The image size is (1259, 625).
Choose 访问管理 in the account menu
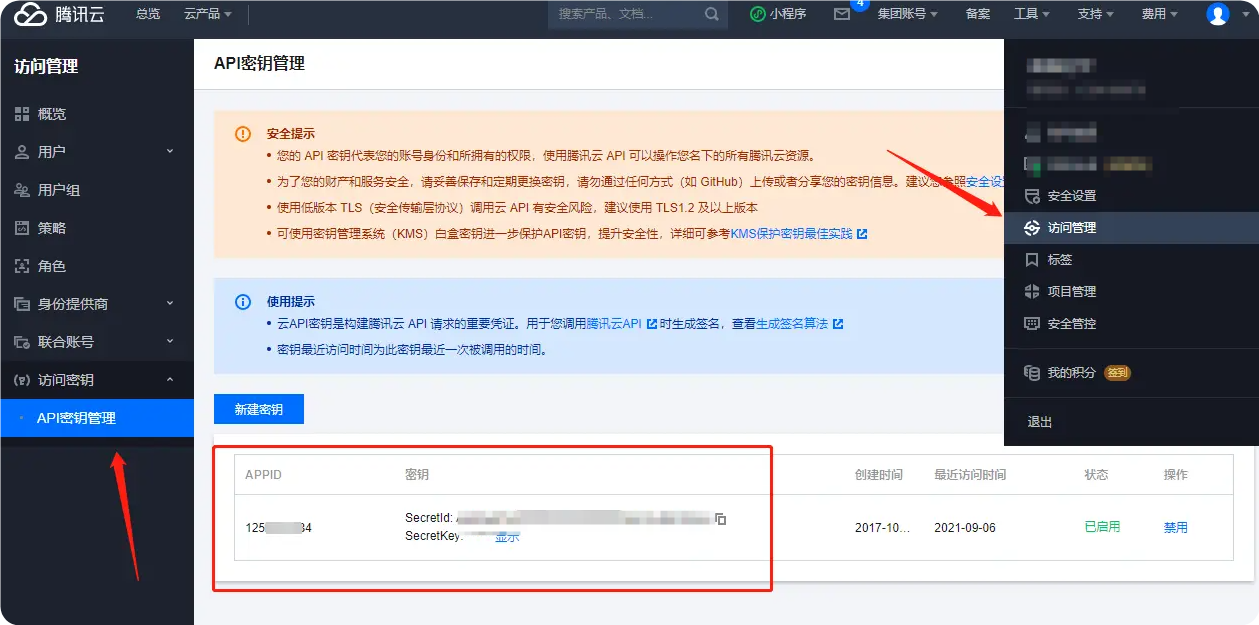point(1131,228)
